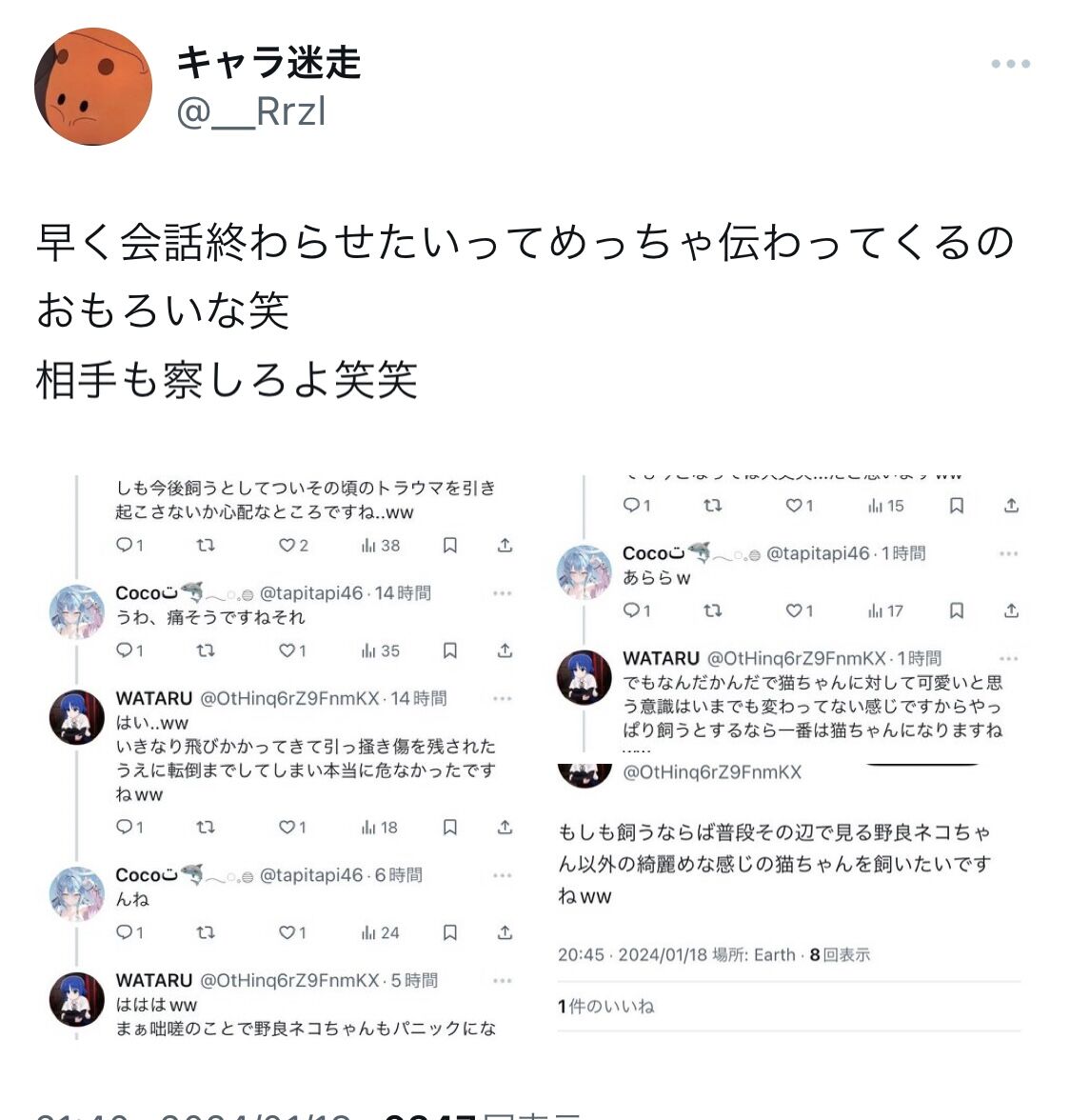
Task: Open キャラ迷走's orange profile avatar
Action: [92, 87]
